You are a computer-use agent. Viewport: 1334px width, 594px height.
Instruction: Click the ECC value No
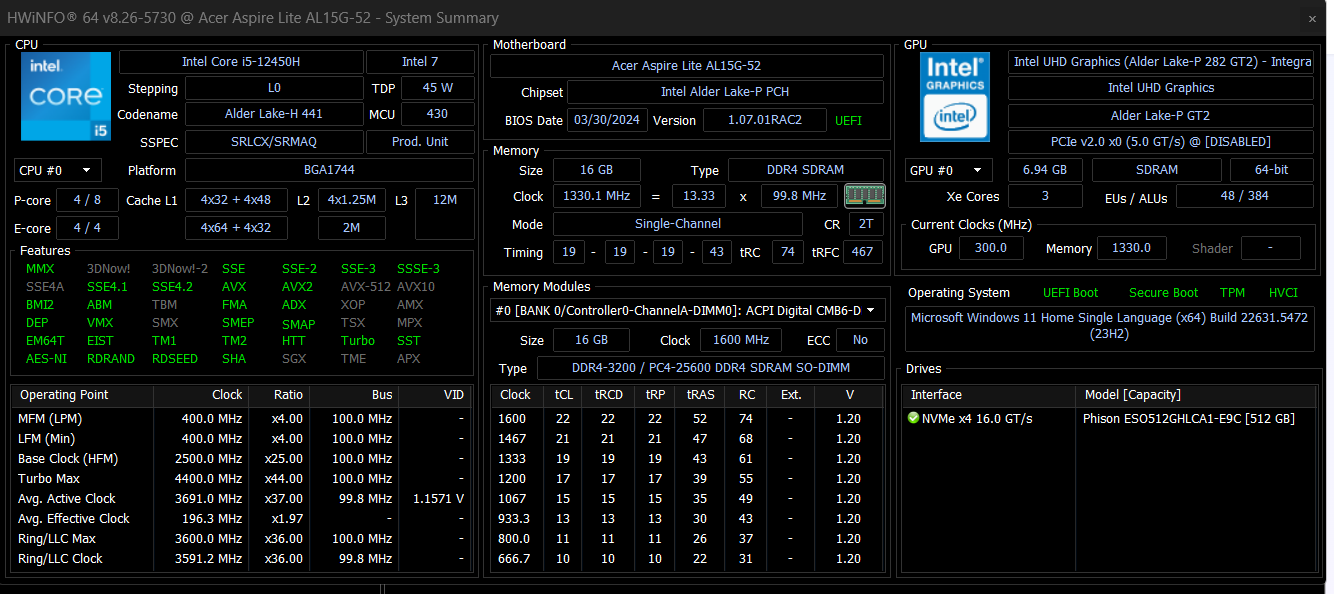[860, 340]
